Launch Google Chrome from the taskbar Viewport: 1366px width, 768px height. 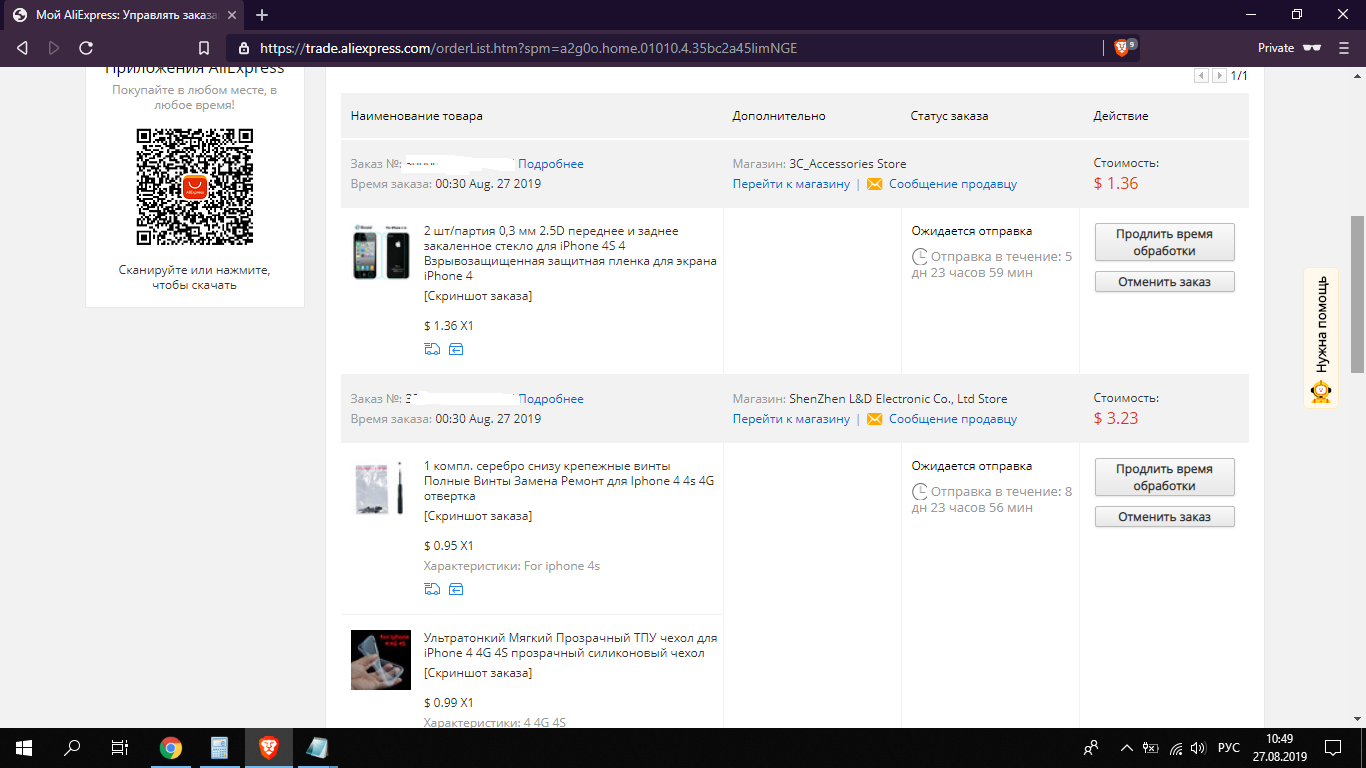click(x=171, y=747)
